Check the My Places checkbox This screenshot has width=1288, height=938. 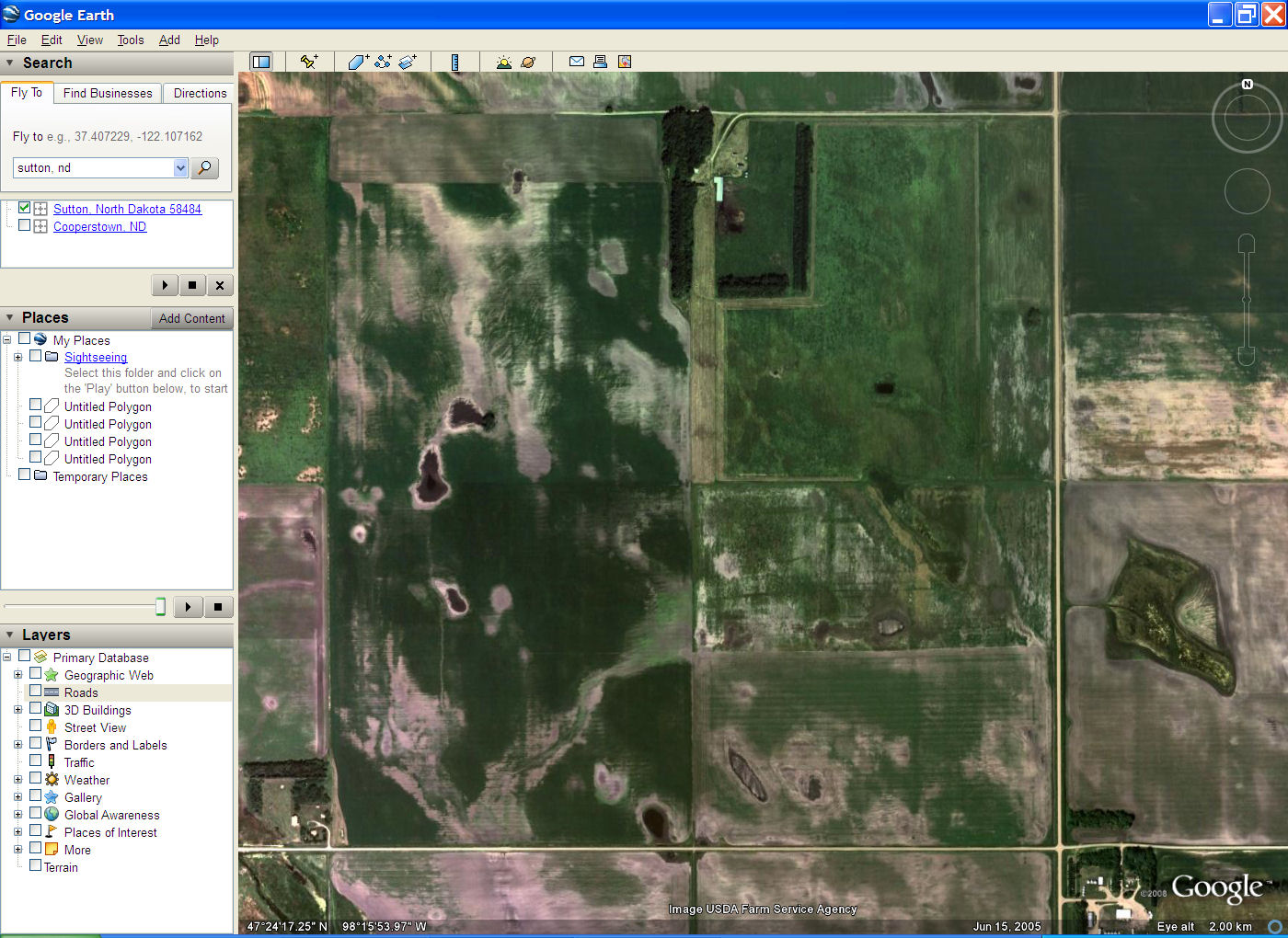click(24, 339)
